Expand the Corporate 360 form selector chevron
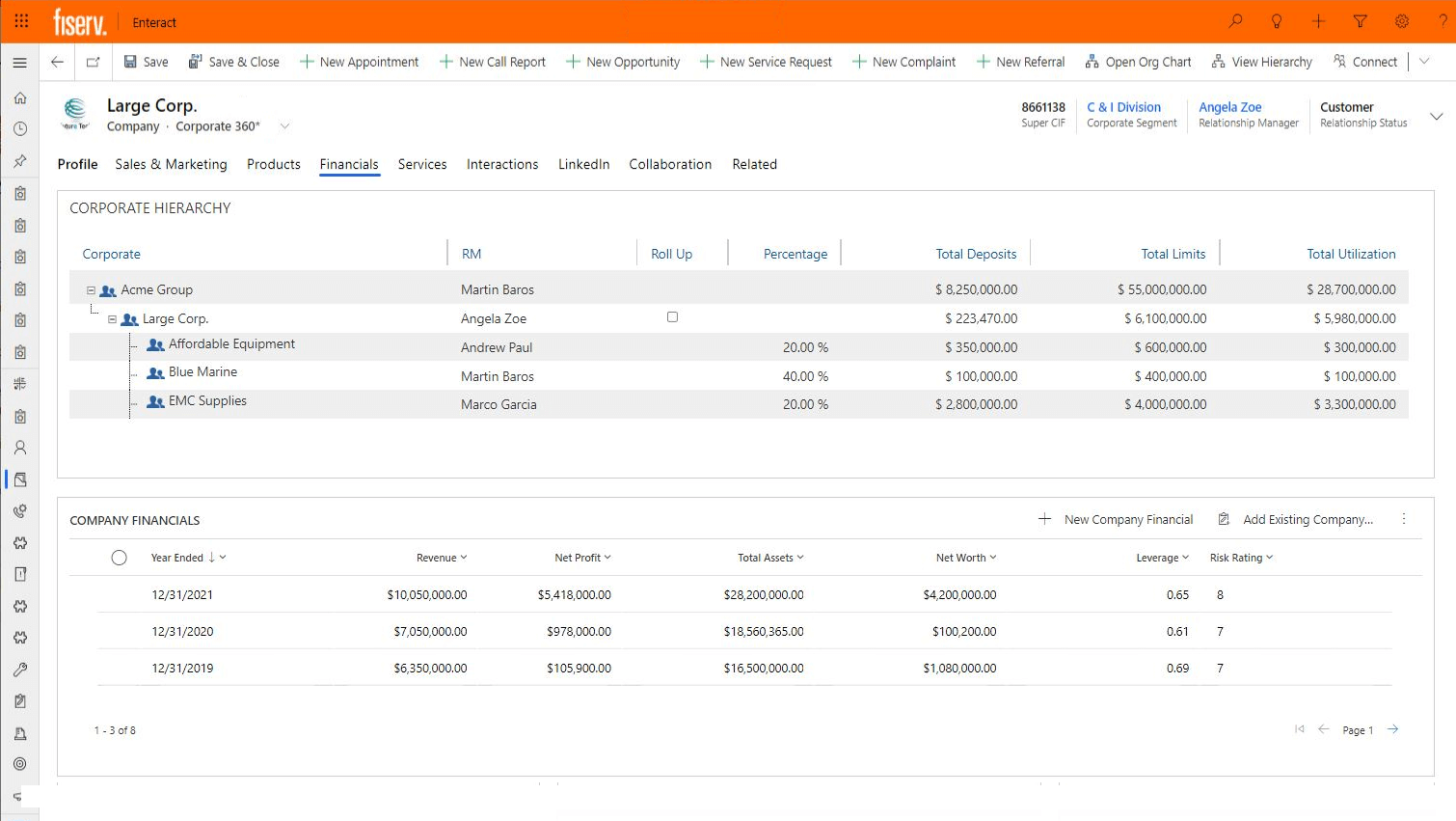 pyautogui.click(x=284, y=125)
